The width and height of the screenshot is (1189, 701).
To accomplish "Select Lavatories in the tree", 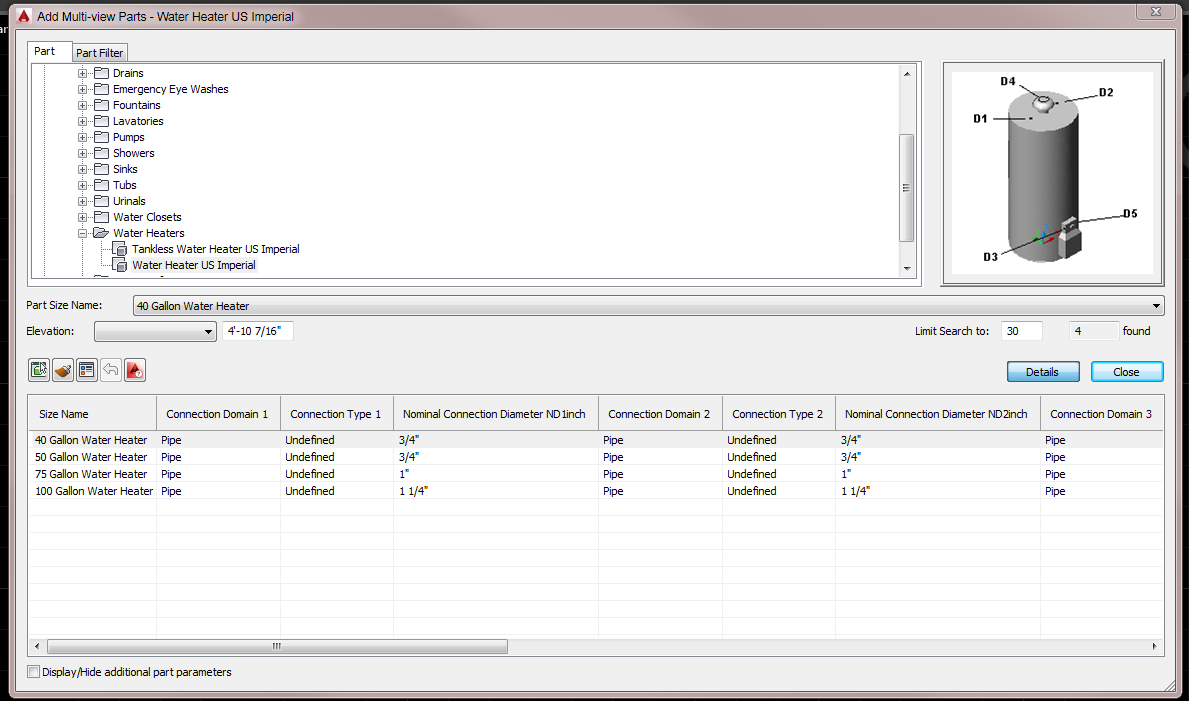I will coord(138,121).
